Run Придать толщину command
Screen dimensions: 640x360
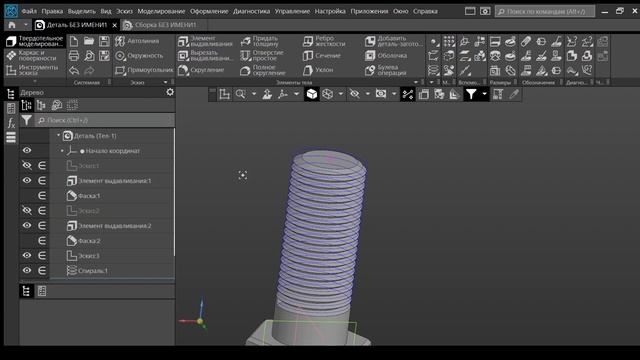tap(260, 41)
